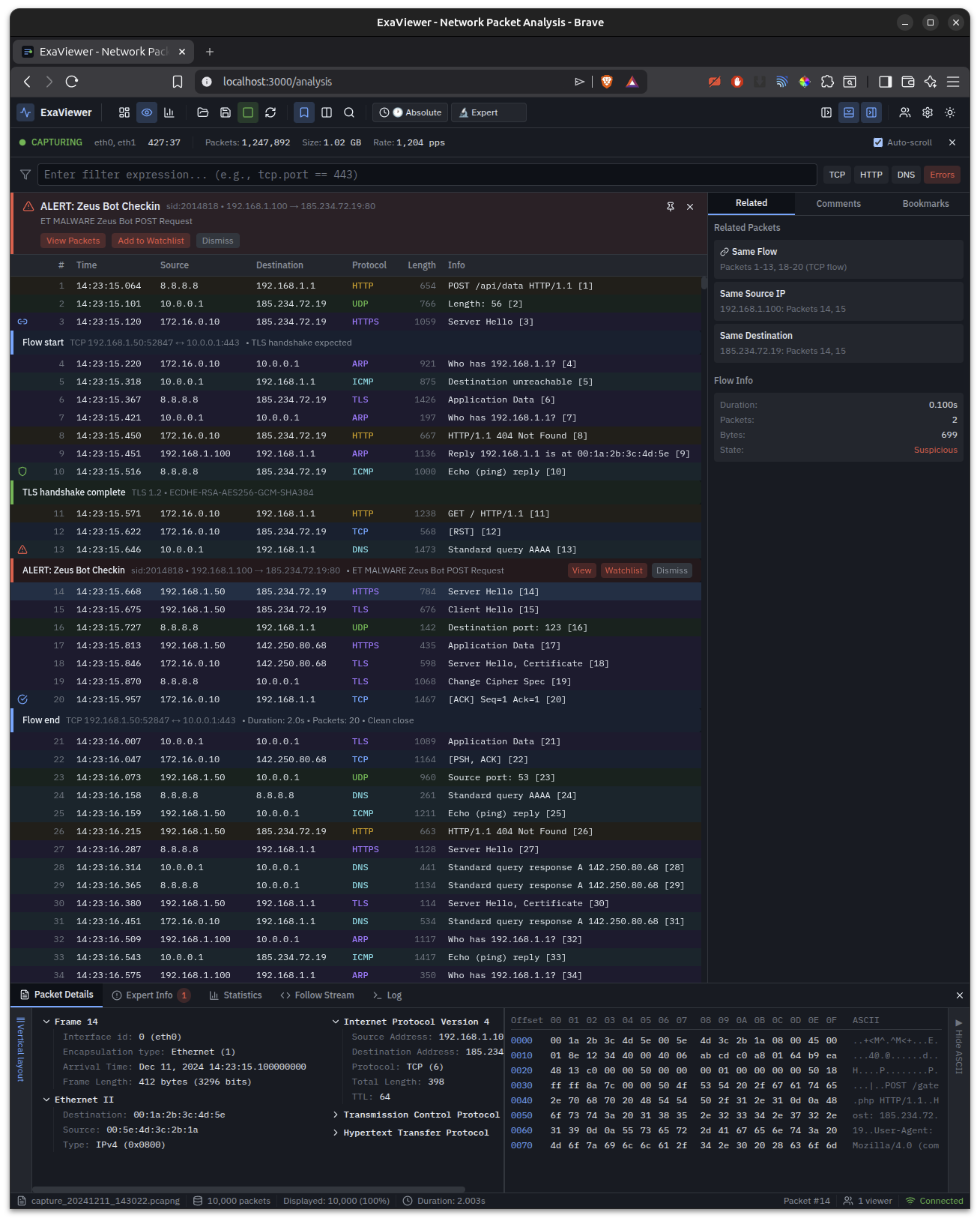The image size is (980, 1221).
Task: Close the packet details bottom panel
Action: 960,995
